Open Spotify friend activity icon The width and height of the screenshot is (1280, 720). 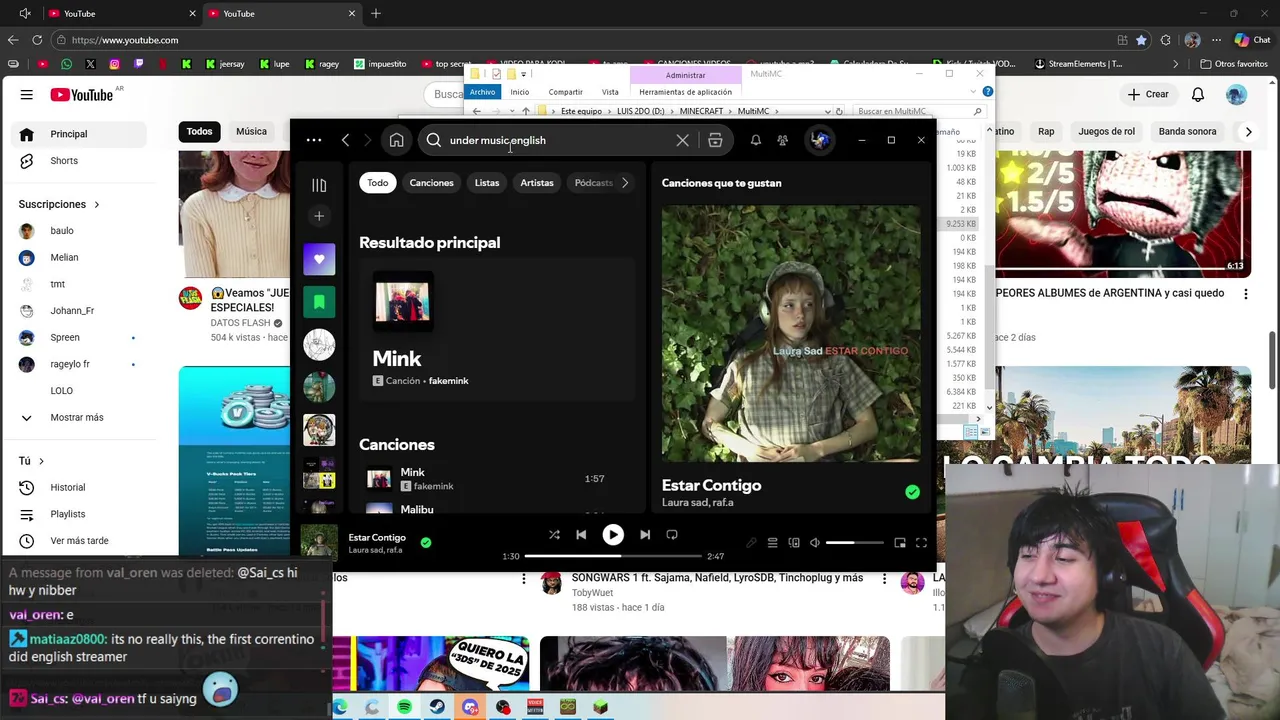783,140
